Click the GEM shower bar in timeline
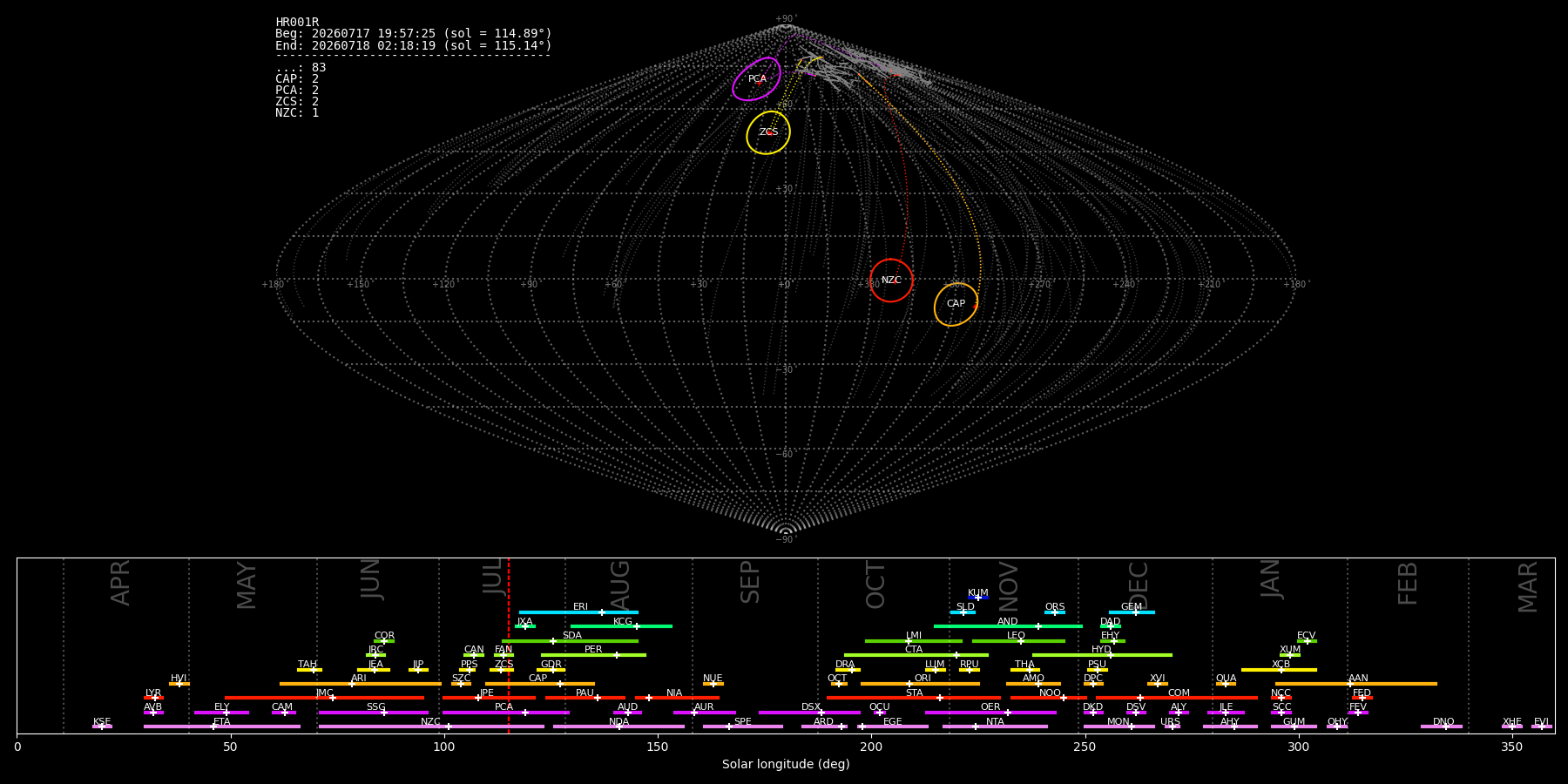Image resolution: width=1568 pixels, height=784 pixels. click(x=1132, y=612)
